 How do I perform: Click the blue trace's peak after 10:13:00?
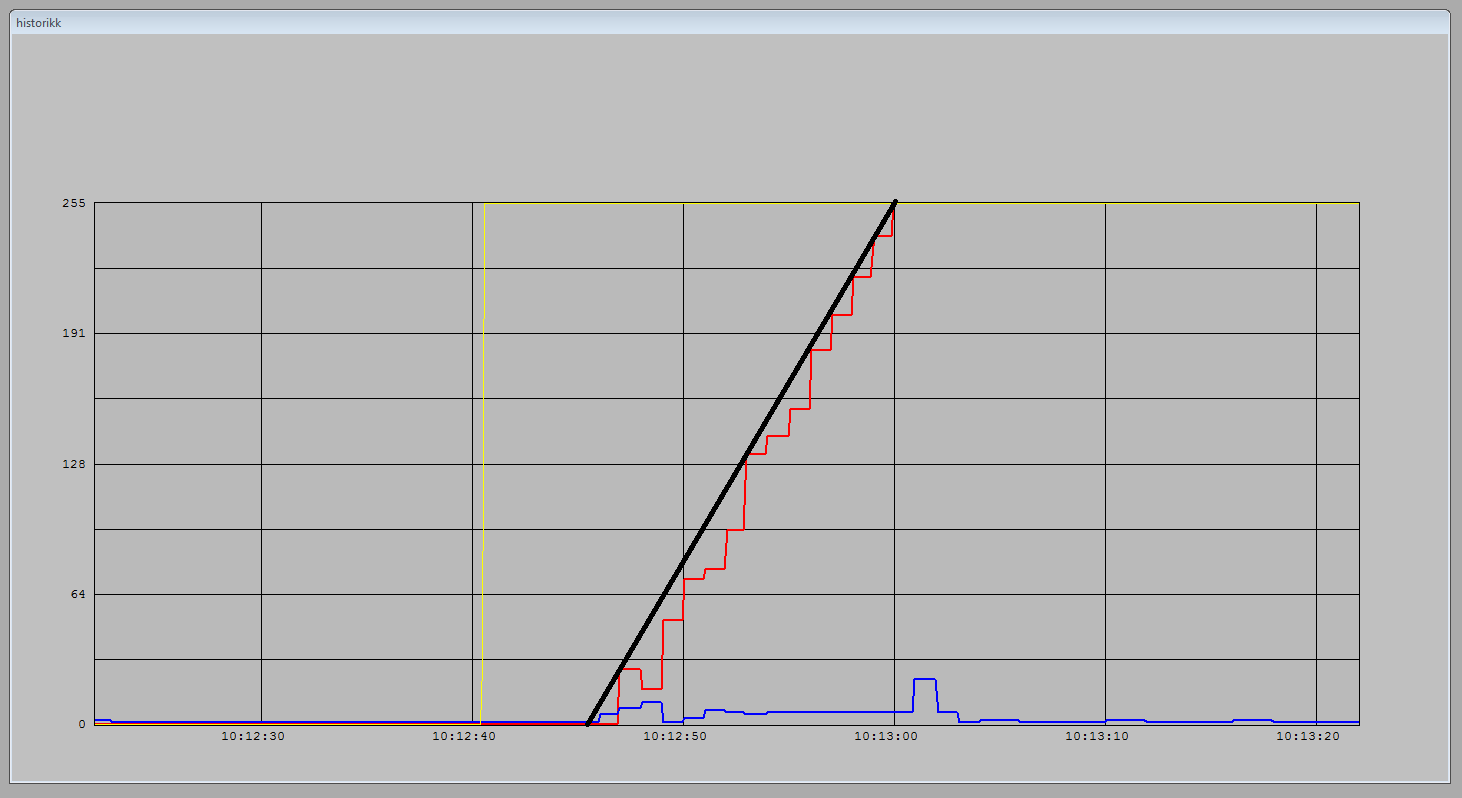(925, 679)
